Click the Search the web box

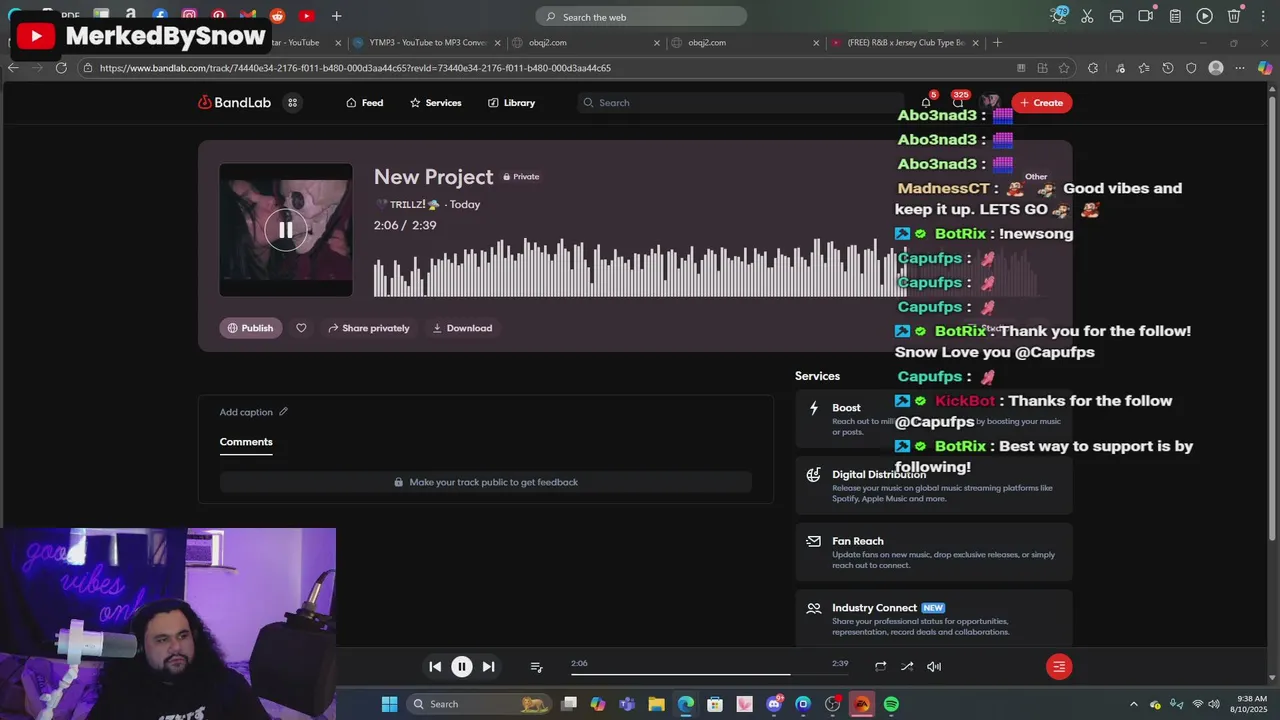[641, 16]
